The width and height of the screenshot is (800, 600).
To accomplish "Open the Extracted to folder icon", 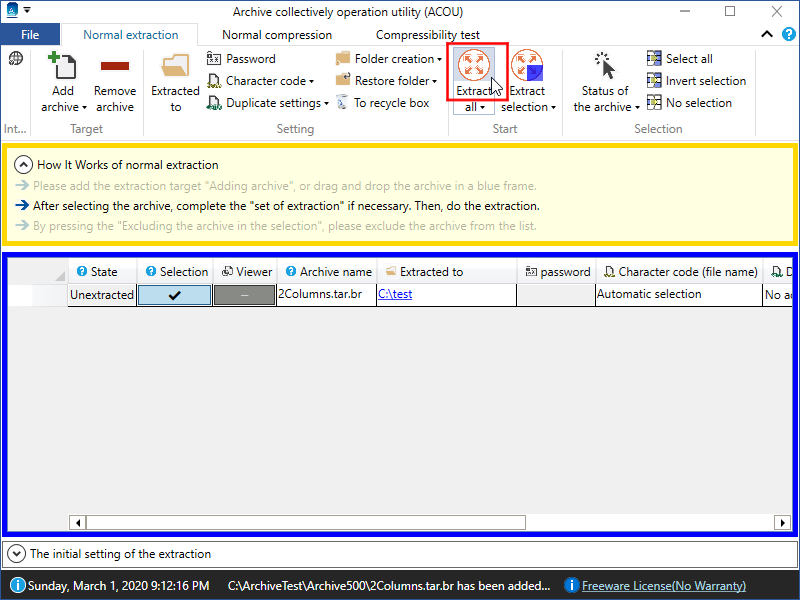I will coord(176,67).
